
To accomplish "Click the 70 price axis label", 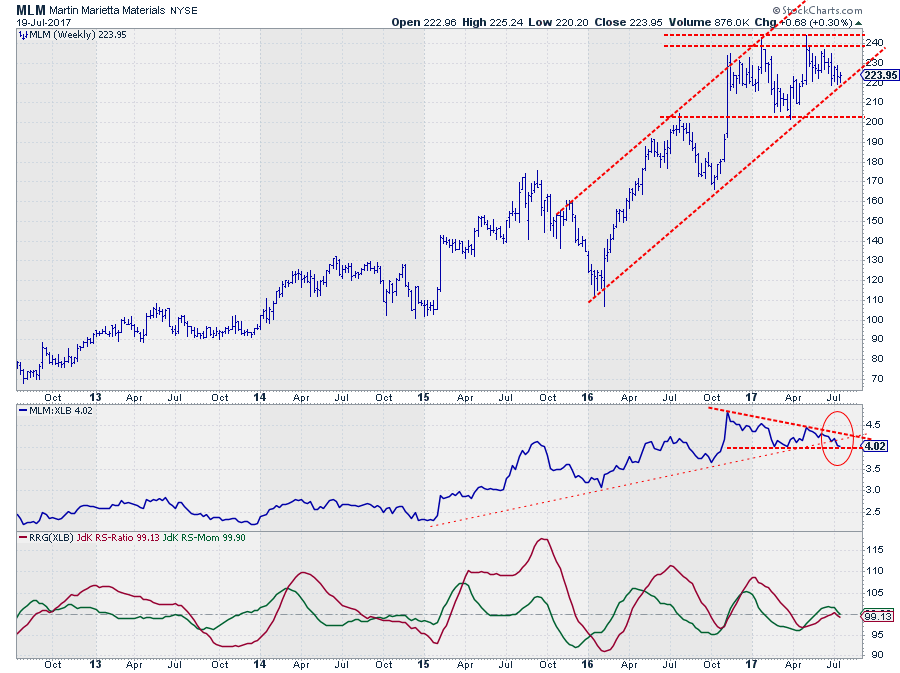I will point(877,379).
